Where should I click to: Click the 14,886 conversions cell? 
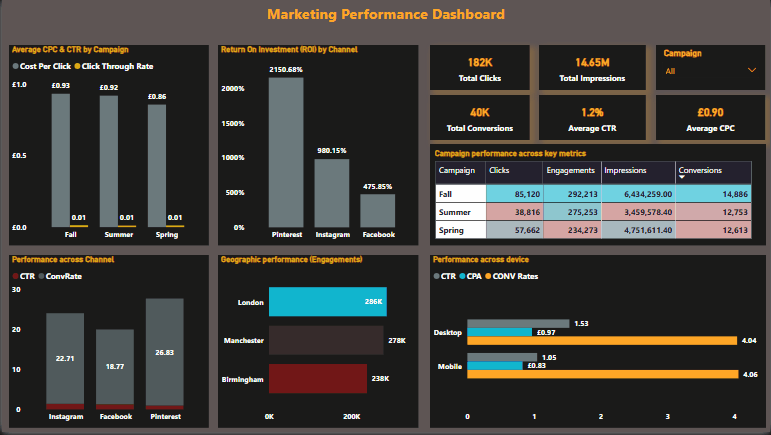click(x=713, y=194)
